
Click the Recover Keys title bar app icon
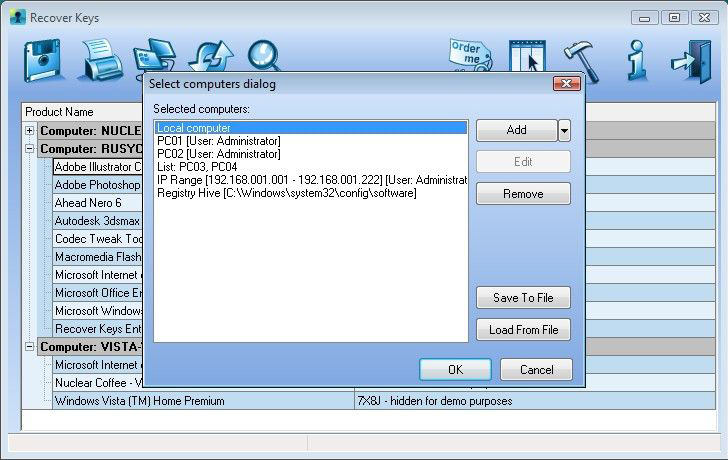18,18
